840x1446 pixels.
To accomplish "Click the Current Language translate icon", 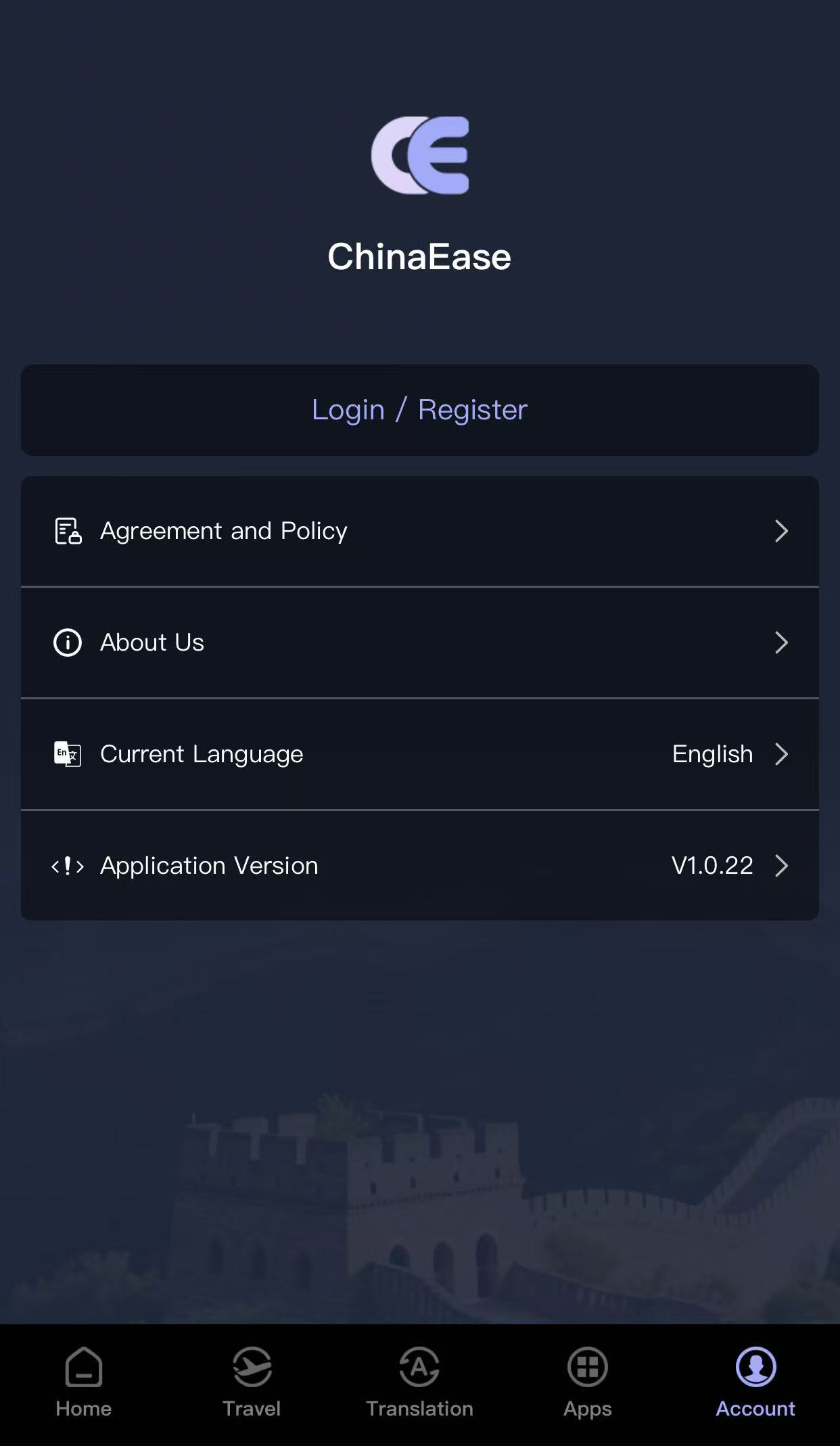I will click(x=68, y=754).
